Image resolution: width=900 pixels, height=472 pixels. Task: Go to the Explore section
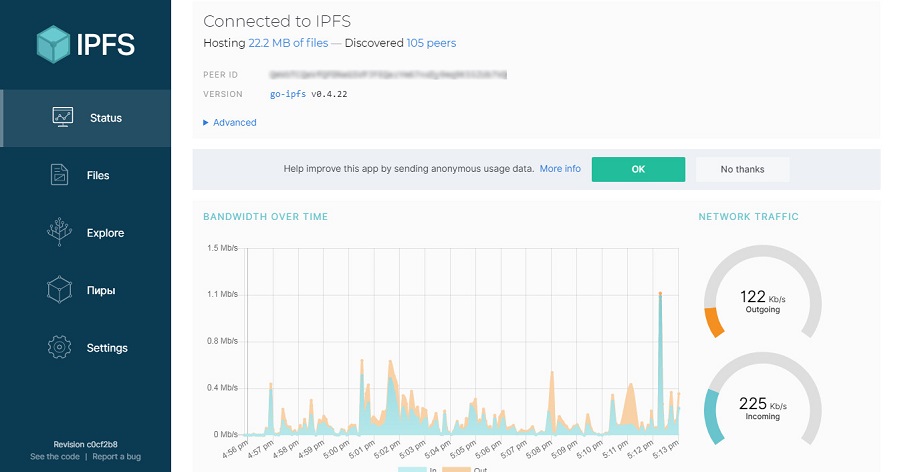(x=86, y=233)
